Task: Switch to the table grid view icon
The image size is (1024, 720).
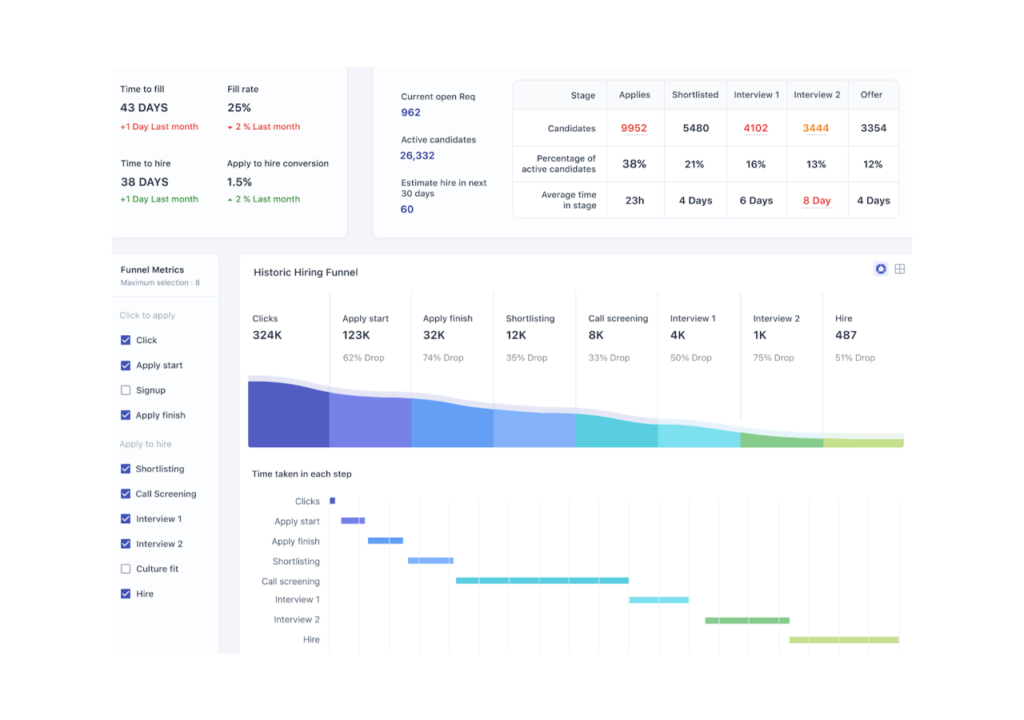Action: (x=900, y=269)
